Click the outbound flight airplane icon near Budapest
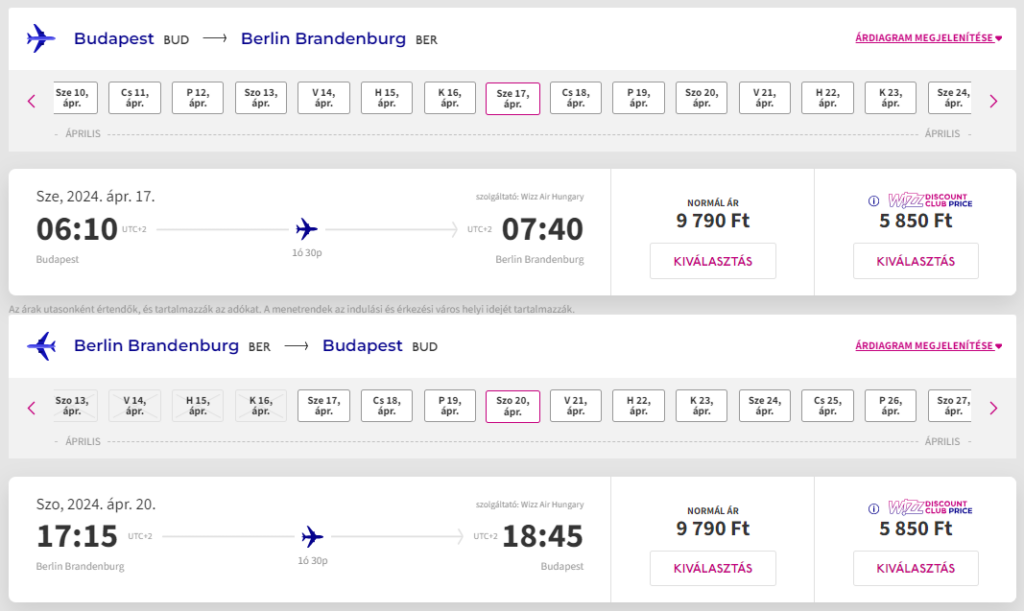 41,39
